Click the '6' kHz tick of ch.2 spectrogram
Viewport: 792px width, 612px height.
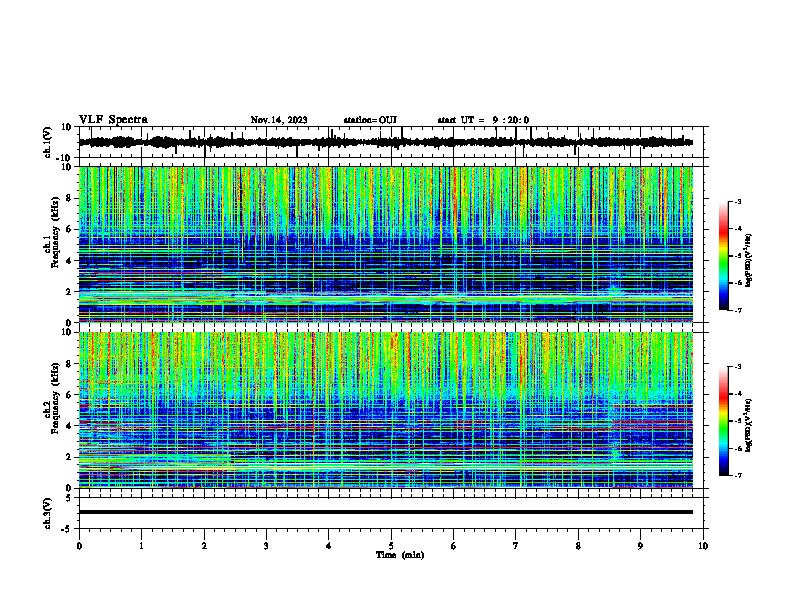(70, 394)
